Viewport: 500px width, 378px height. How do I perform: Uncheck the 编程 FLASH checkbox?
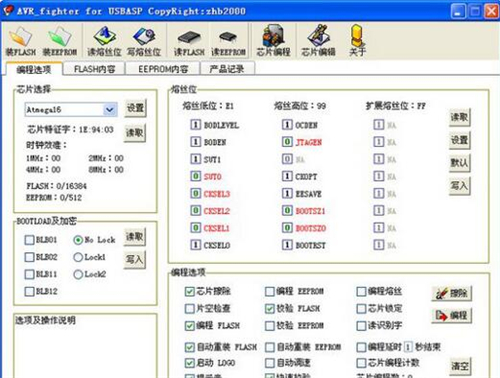[x=189, y=325]
